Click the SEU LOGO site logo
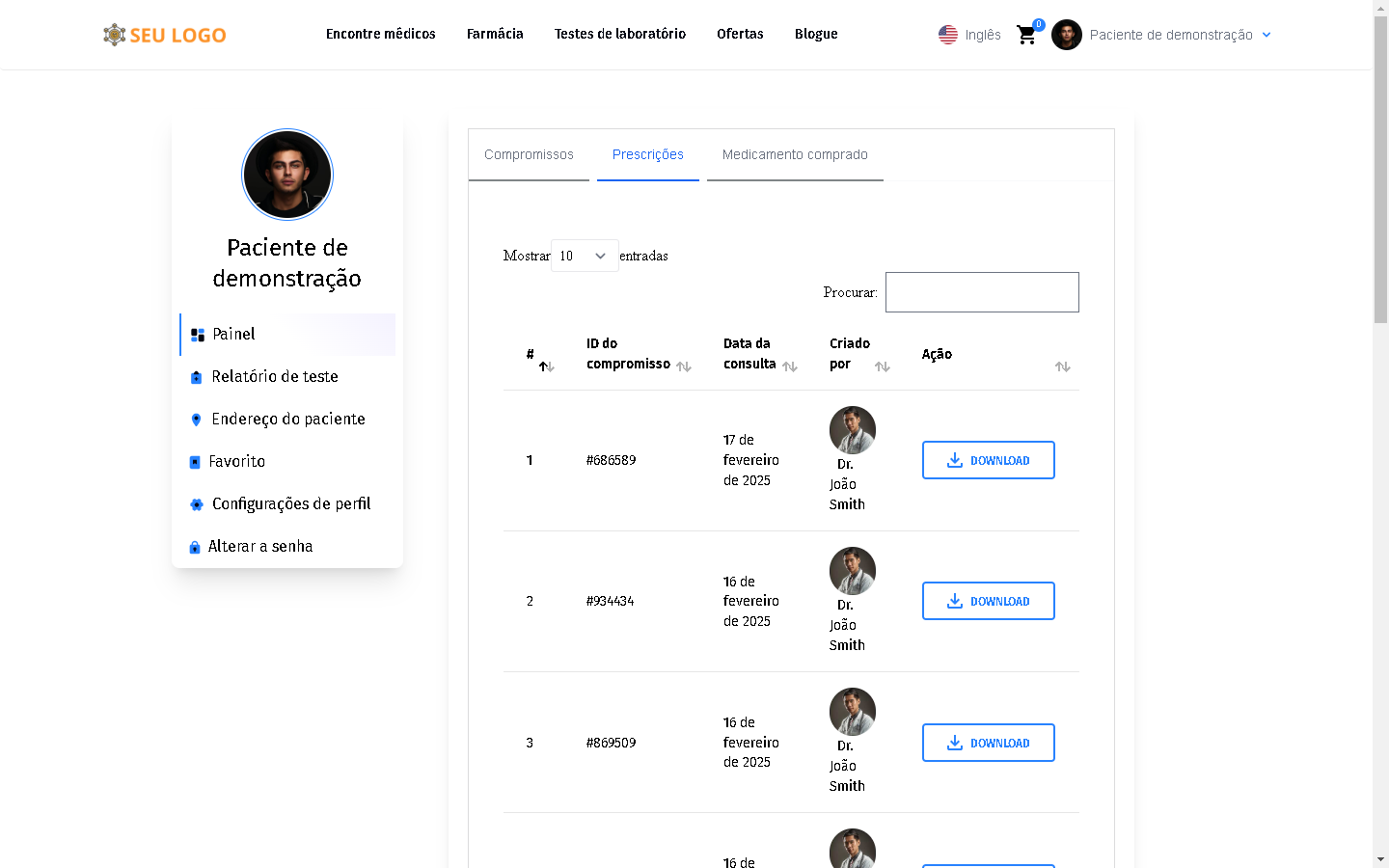The height and width of the screenshot is (868, 1389). pyautogui.click(x=165, y=36)
